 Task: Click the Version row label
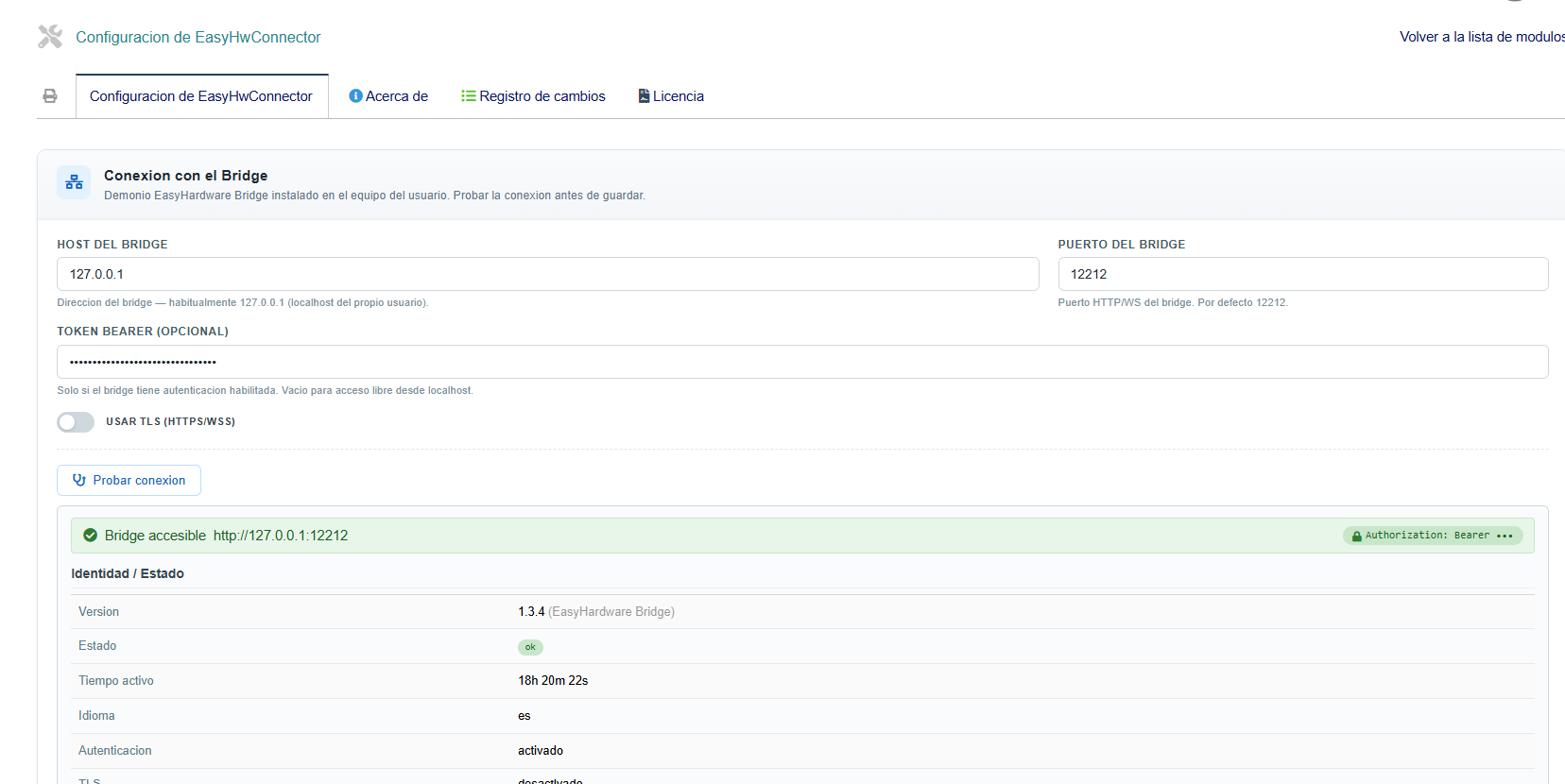point(99,612)
